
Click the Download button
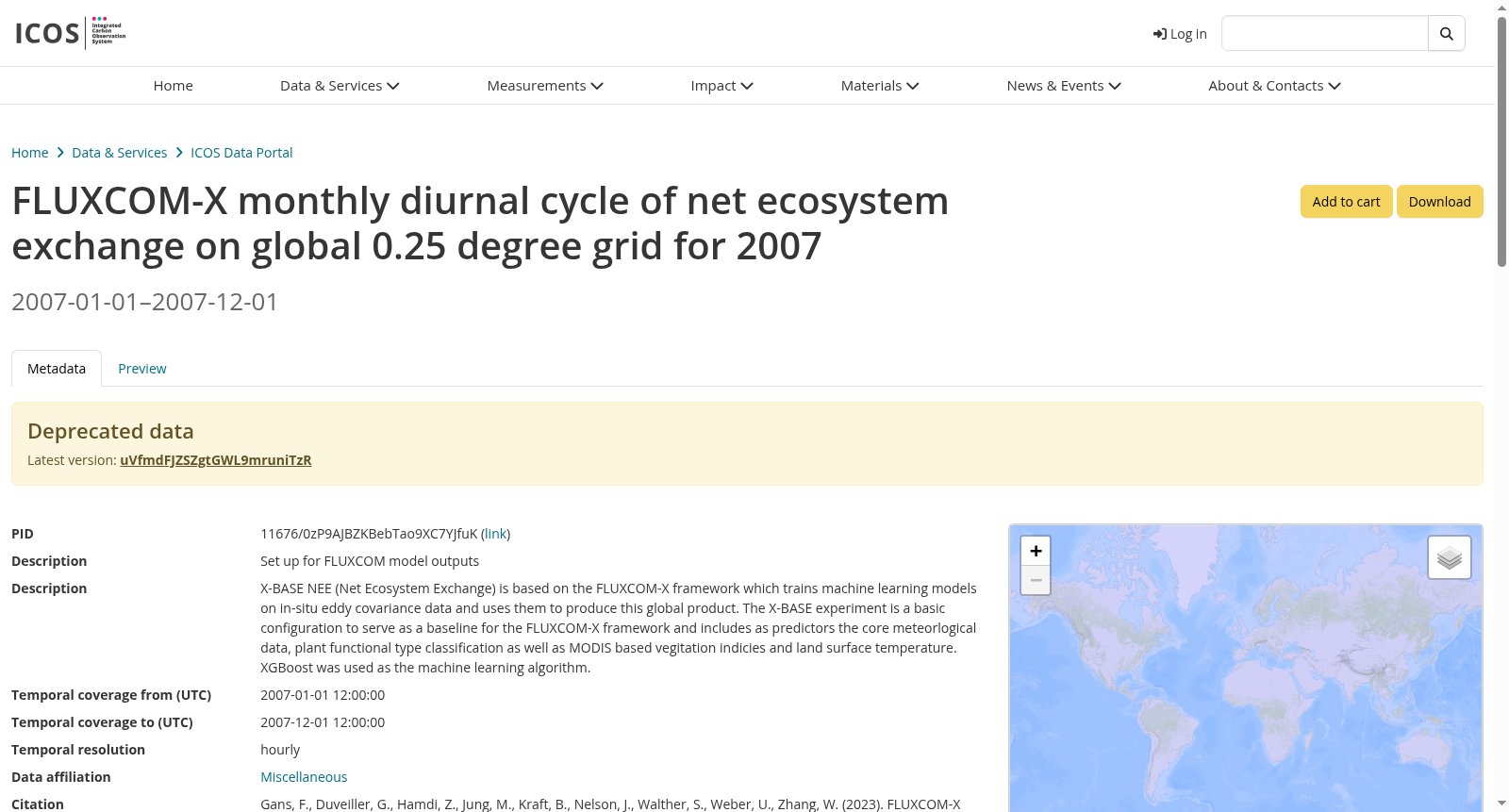pyautogui.click(x=1439, y=202)
